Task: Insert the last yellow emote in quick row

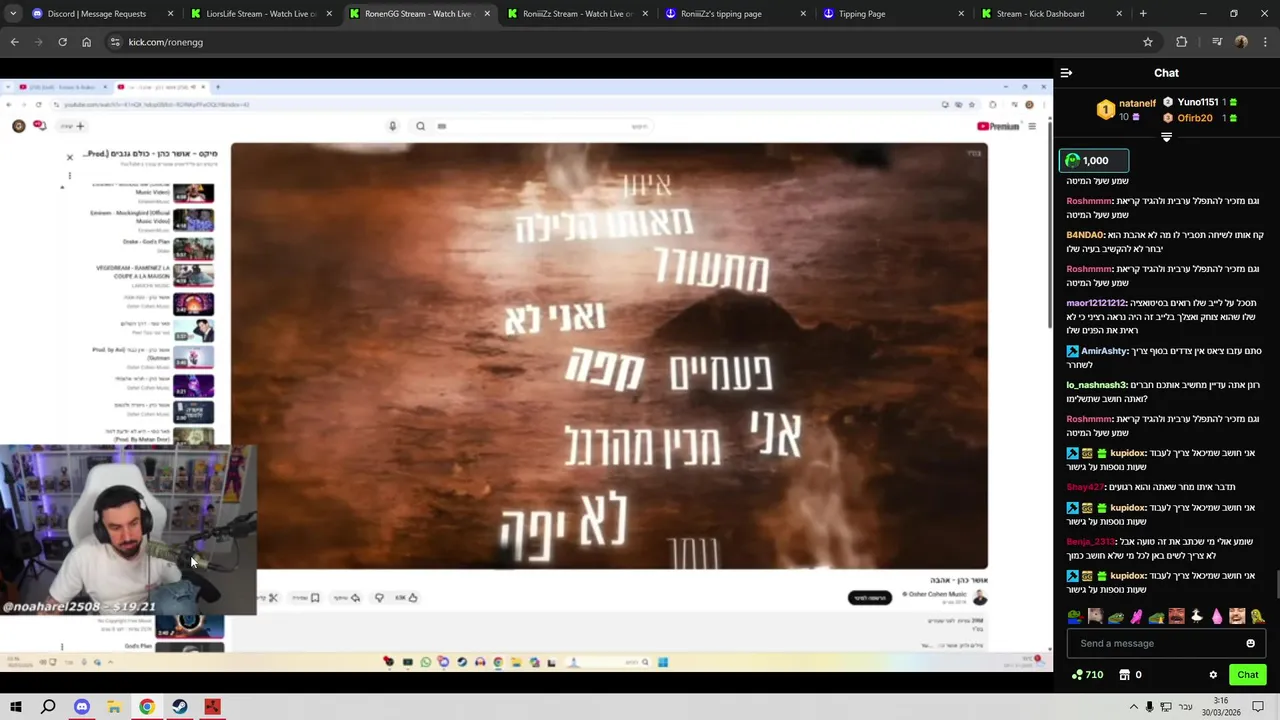Action: [x=1257, y=617]
